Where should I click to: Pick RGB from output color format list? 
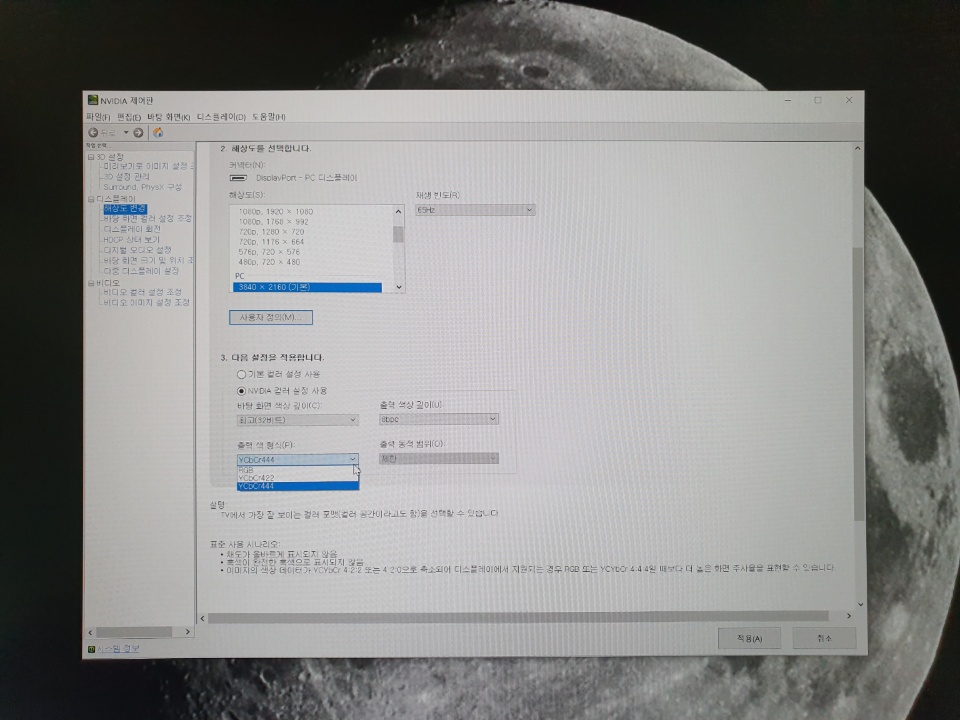click(298, 470)
